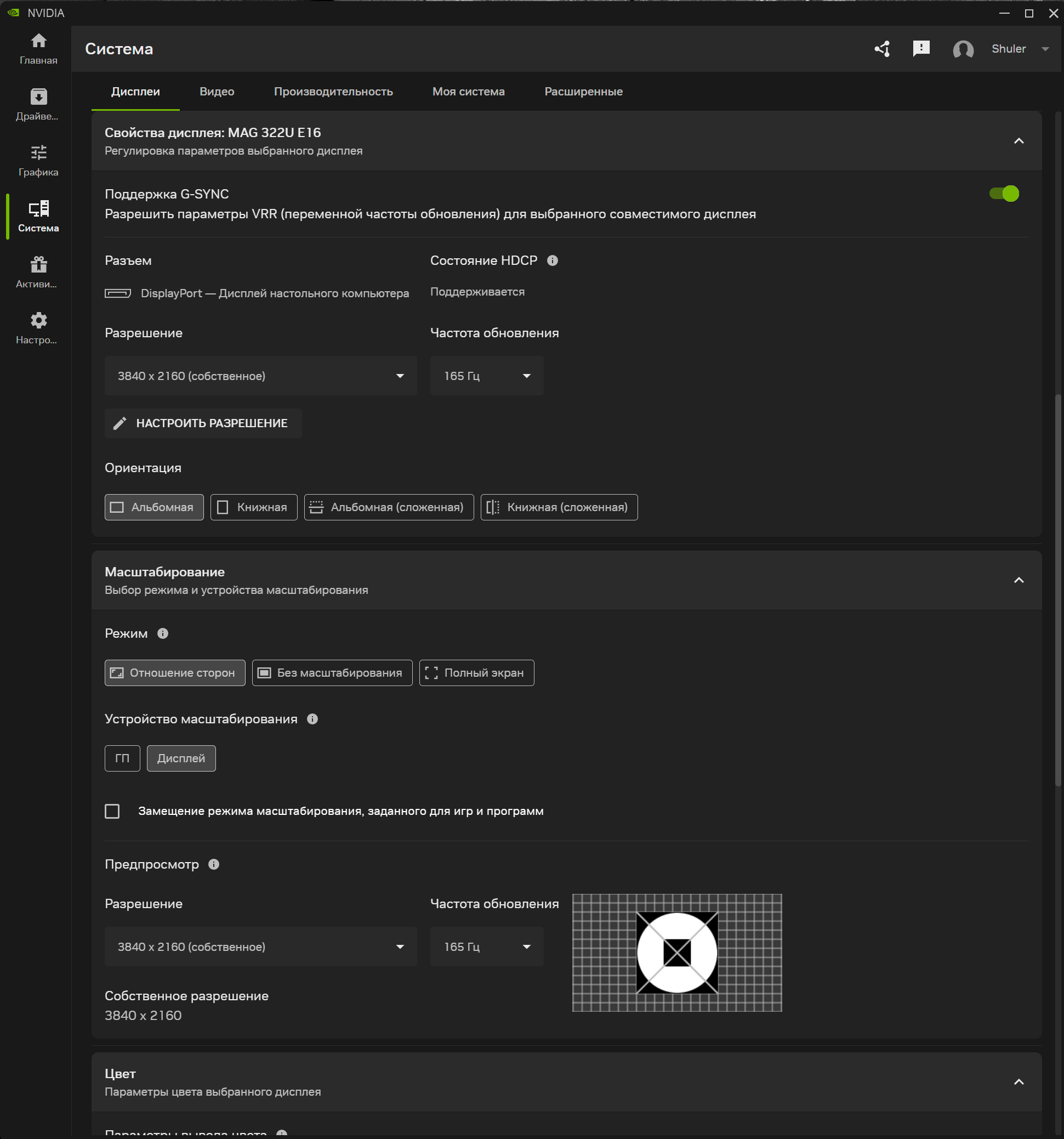Open the Главная home sidebar section
Image resolution: width=1064 pixels, height=1139 pixels.
point(38,49)
